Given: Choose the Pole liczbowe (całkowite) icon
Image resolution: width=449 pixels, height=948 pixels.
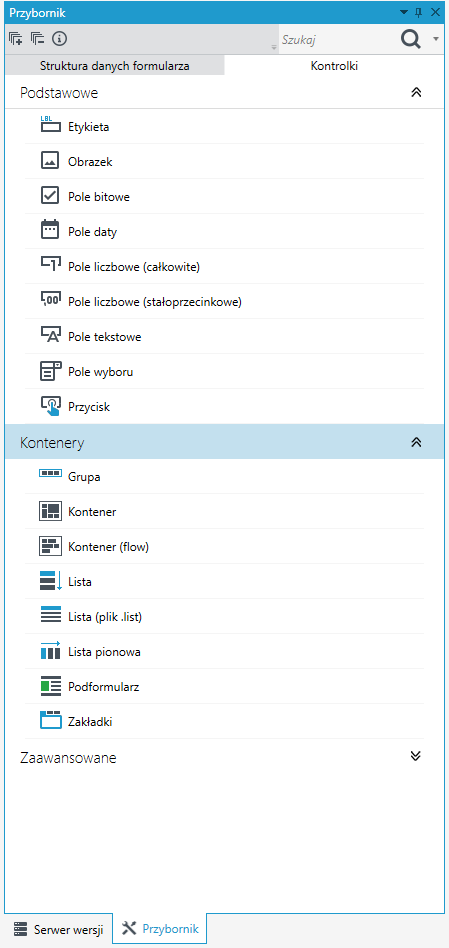Looking at the screenshot, I should coord(51,264).
